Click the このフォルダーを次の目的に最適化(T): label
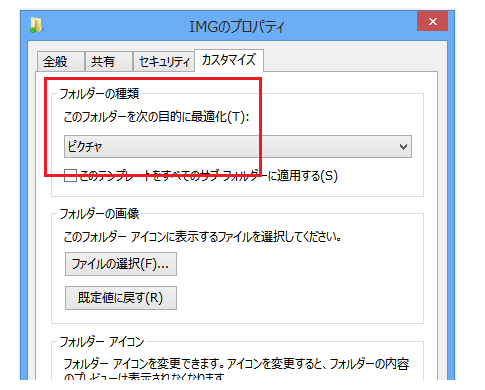 (x=156, y=117)
